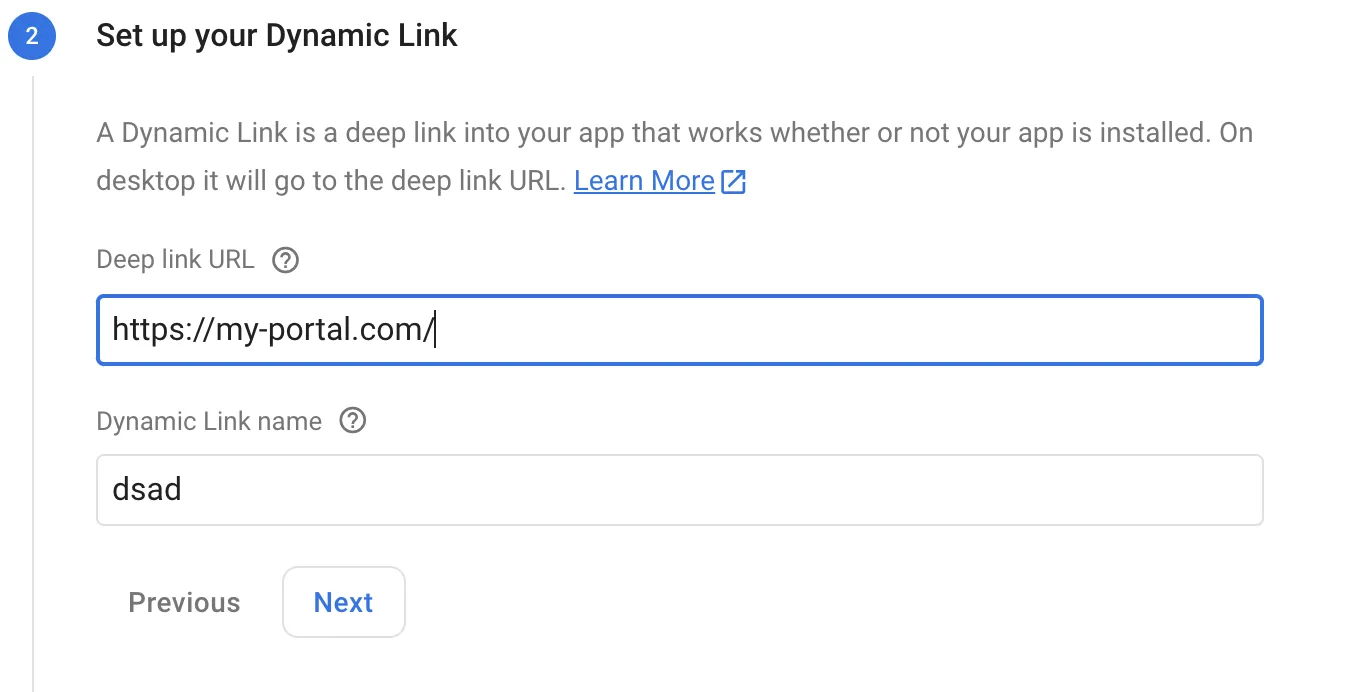This screenshot has height=692, width=1350.
Task: Click the "https://my-portal.com/" URL text
Action: pos(272,330)
